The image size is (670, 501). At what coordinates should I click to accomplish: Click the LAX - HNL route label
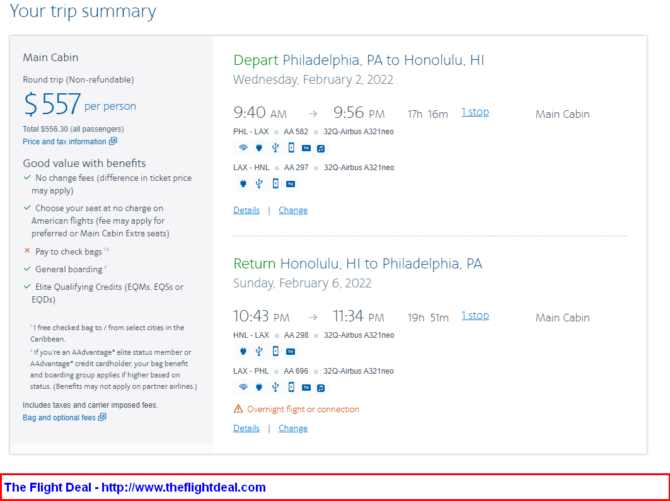251,167
